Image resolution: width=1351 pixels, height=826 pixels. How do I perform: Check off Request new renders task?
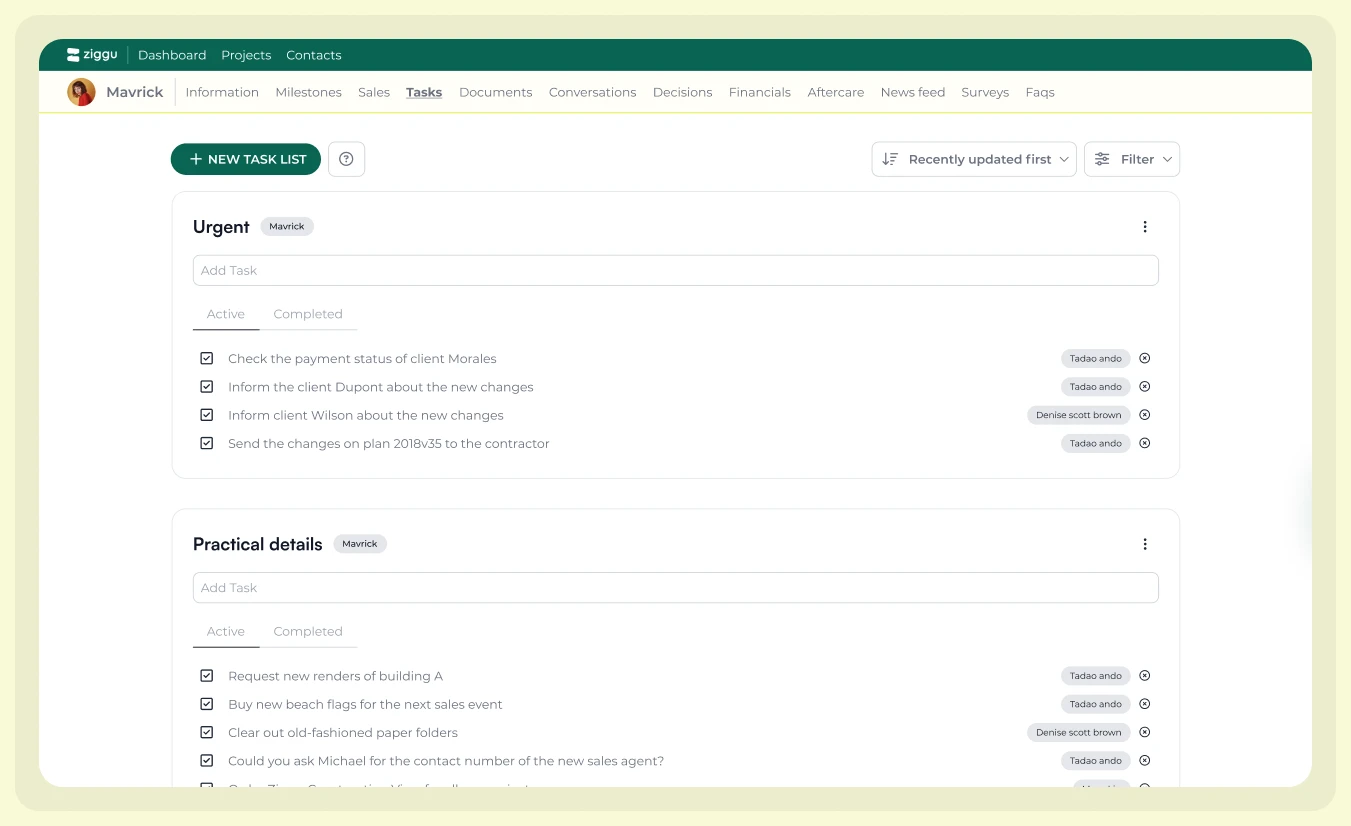point(207,676)
